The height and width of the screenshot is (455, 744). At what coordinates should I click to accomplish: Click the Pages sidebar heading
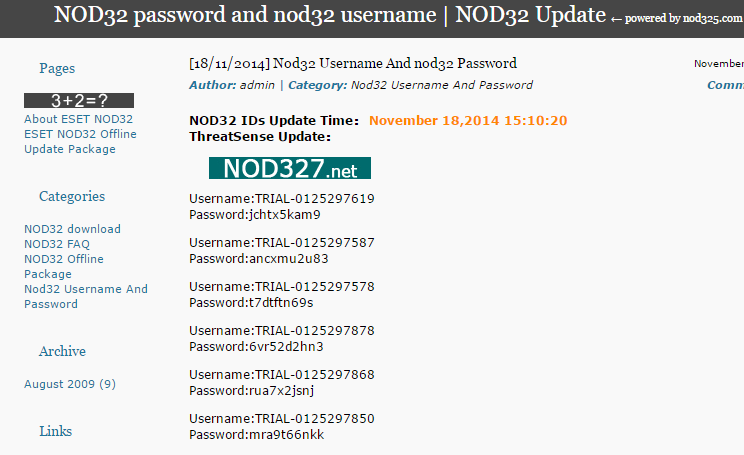pyautogui.click(x=57, y=68)
